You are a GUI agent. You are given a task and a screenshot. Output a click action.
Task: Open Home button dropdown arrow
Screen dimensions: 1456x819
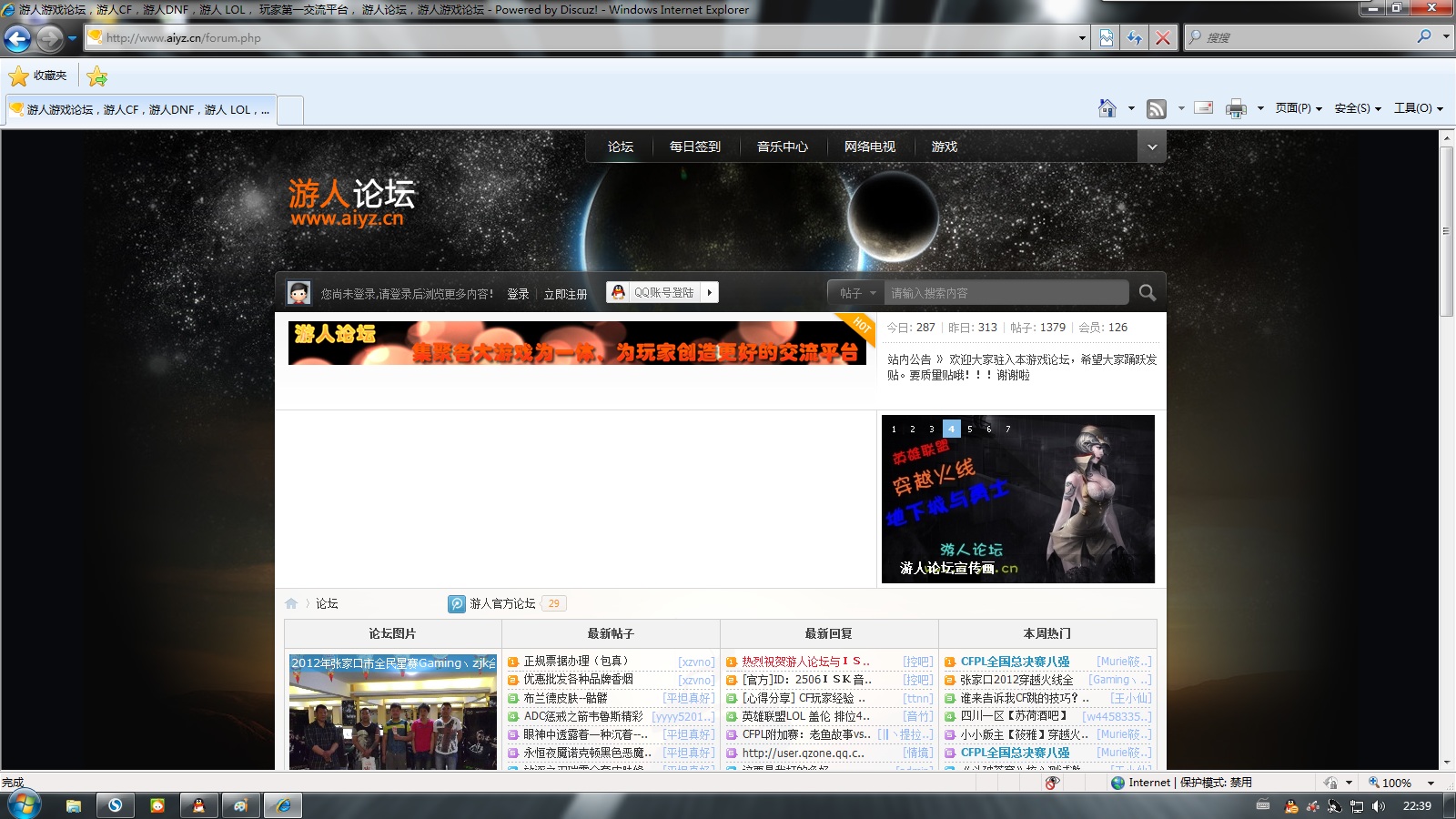(x=1131, y=108)
